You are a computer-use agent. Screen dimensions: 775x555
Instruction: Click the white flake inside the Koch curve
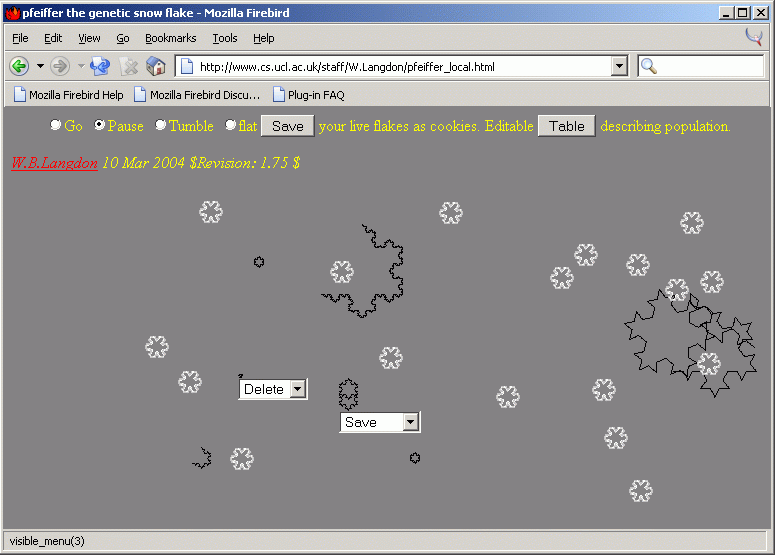click(342, 272)
